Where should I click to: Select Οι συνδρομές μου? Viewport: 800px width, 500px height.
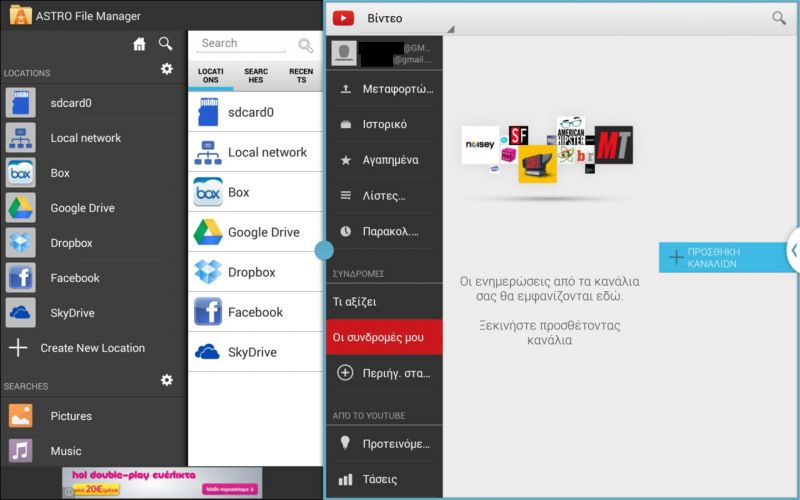point(384,337)
